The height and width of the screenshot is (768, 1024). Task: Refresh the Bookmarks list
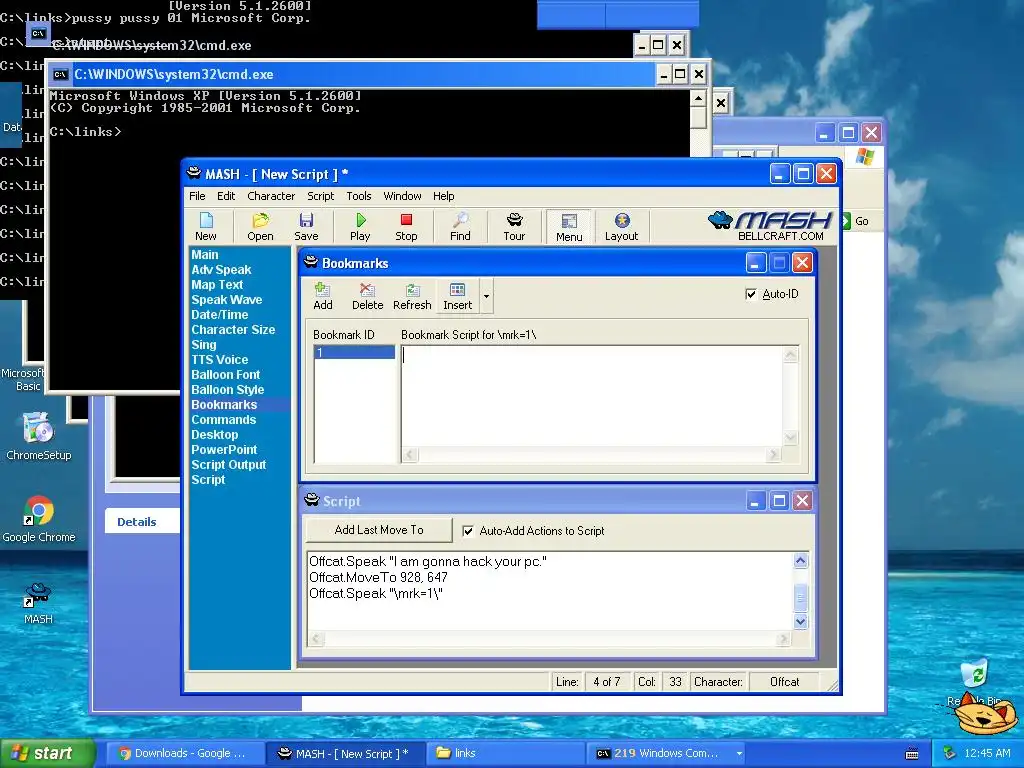click(x=412, y=296)
